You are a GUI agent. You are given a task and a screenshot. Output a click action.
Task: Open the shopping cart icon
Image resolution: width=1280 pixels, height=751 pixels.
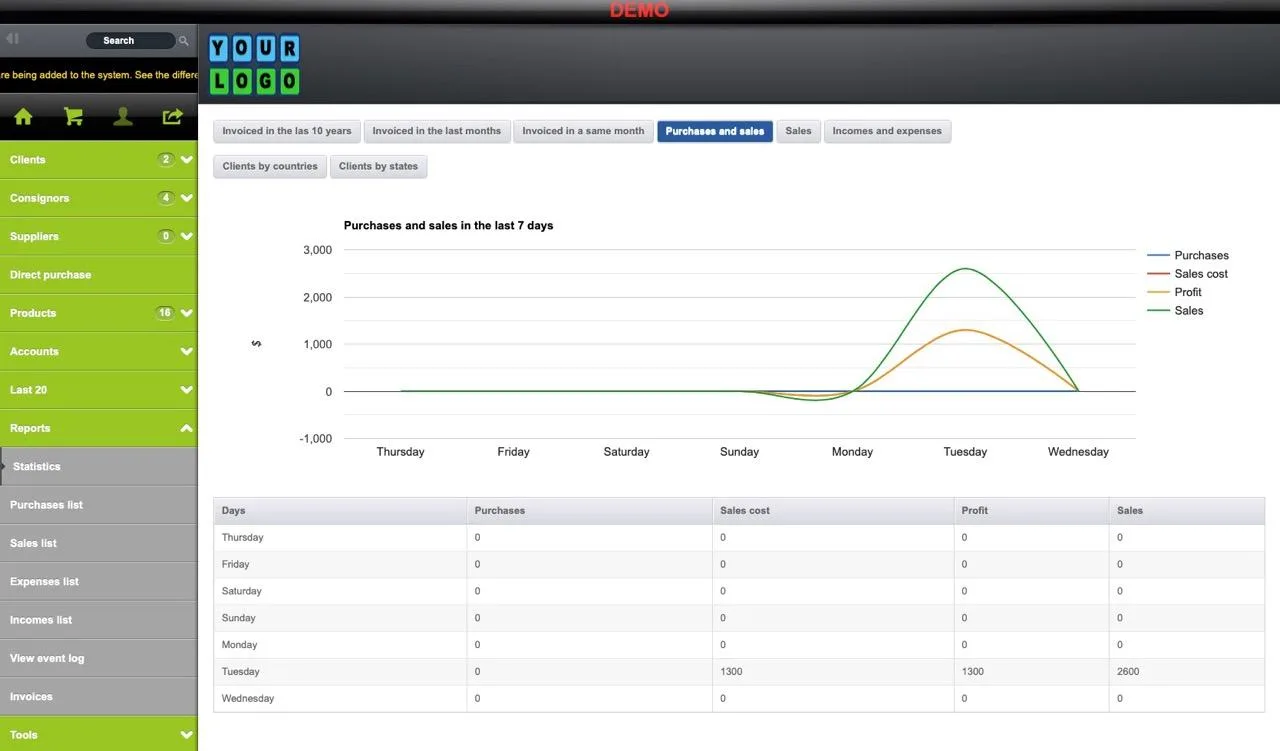73,116
